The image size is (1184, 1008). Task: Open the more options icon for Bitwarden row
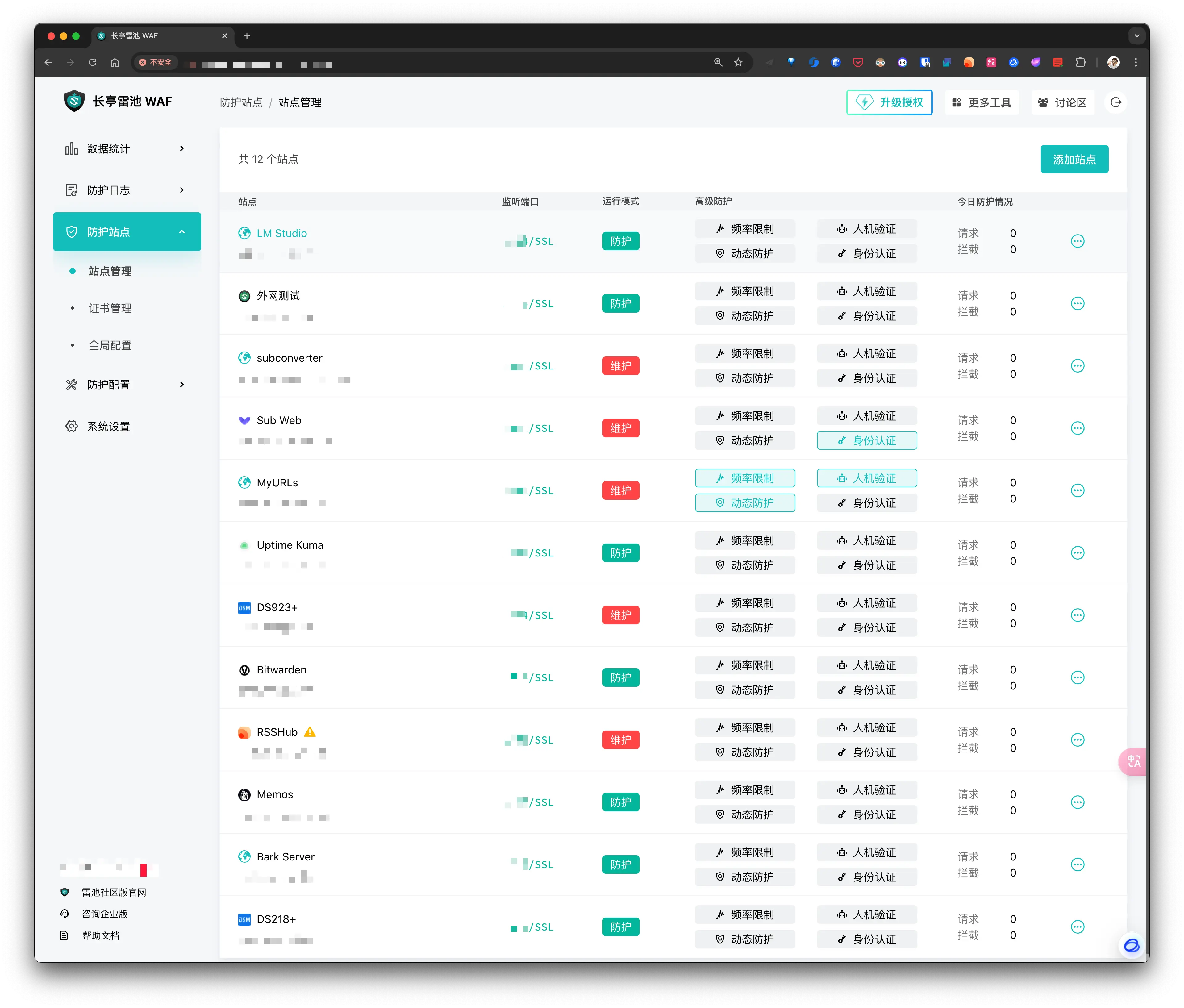(1077, 678)
